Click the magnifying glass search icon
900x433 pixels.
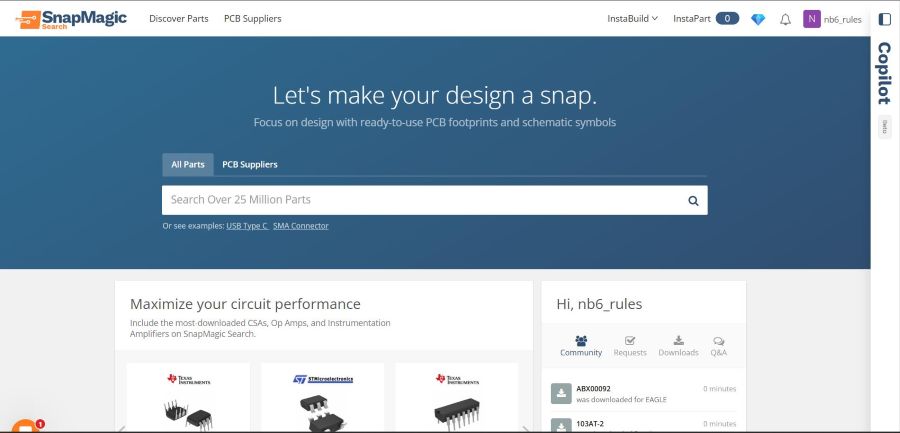coord(693,200)
